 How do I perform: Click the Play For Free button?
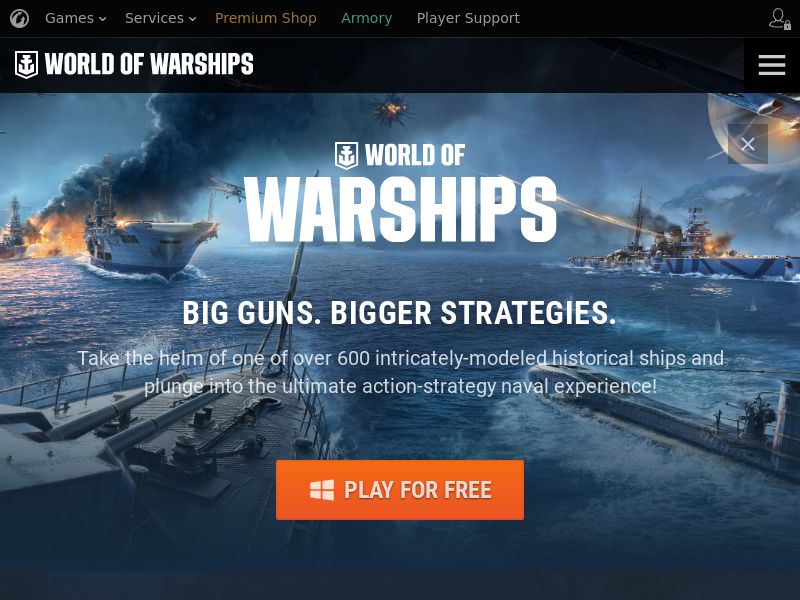click(400, 490)
